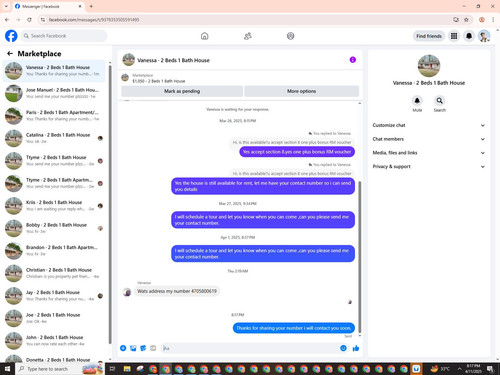Open the Bobby conversation

(54, 228)
